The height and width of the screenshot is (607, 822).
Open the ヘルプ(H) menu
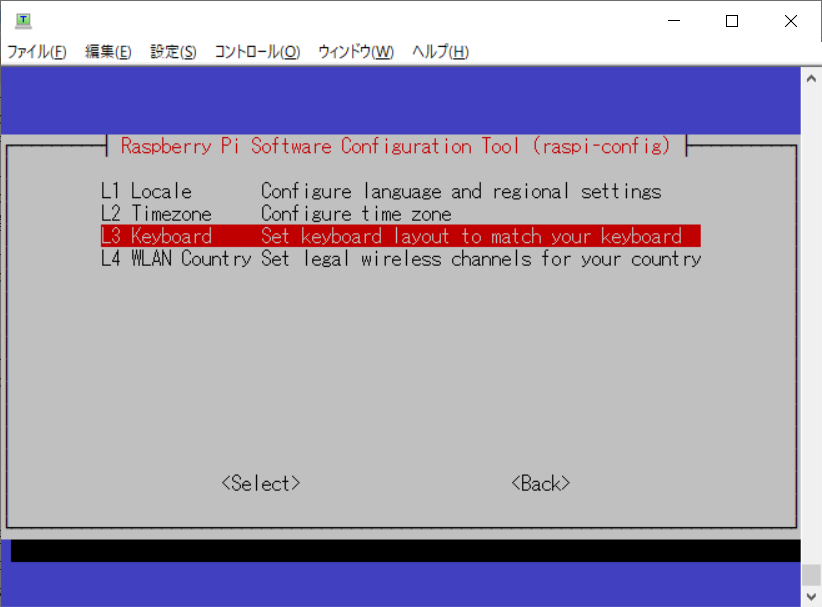pyautogui.click(x=440, y=52)
